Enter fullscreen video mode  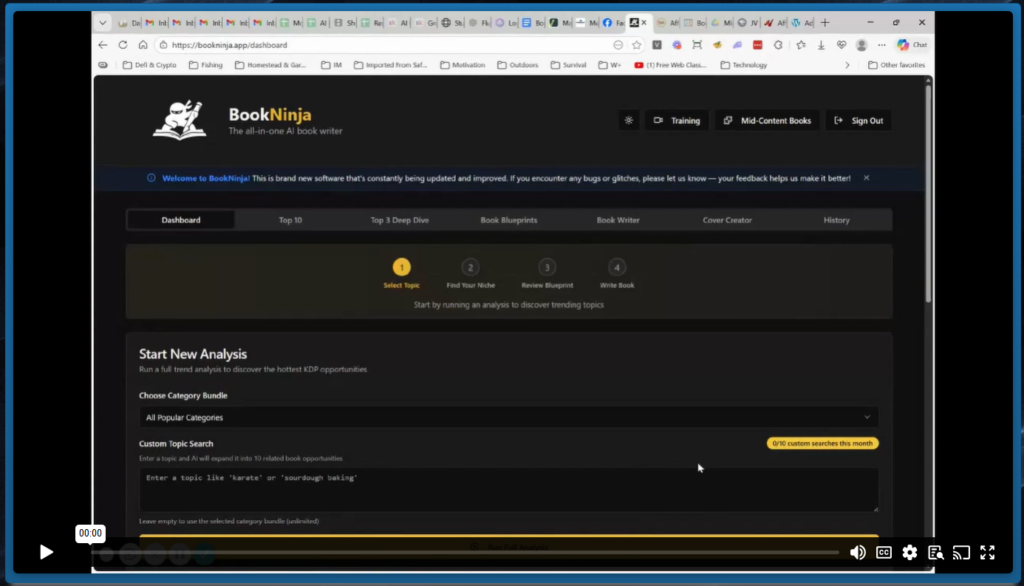[x=987, y=552]
